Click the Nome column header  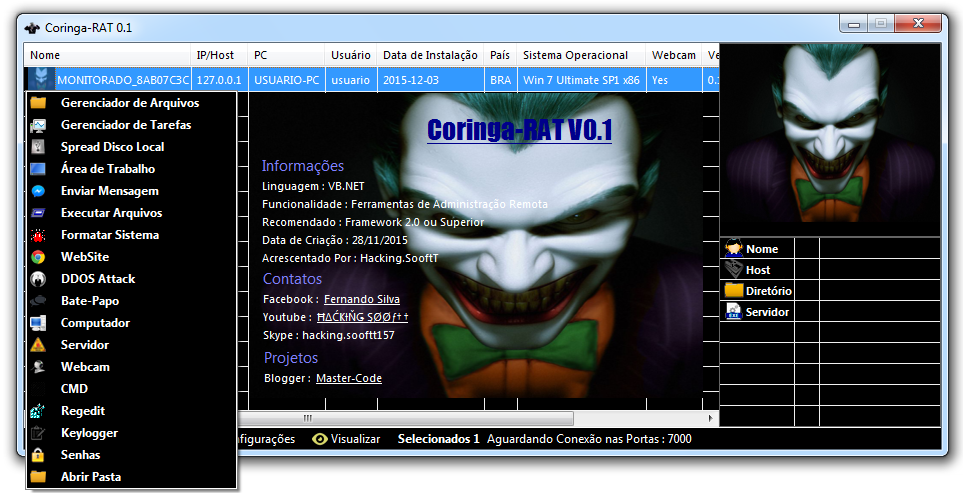[107, 55]
